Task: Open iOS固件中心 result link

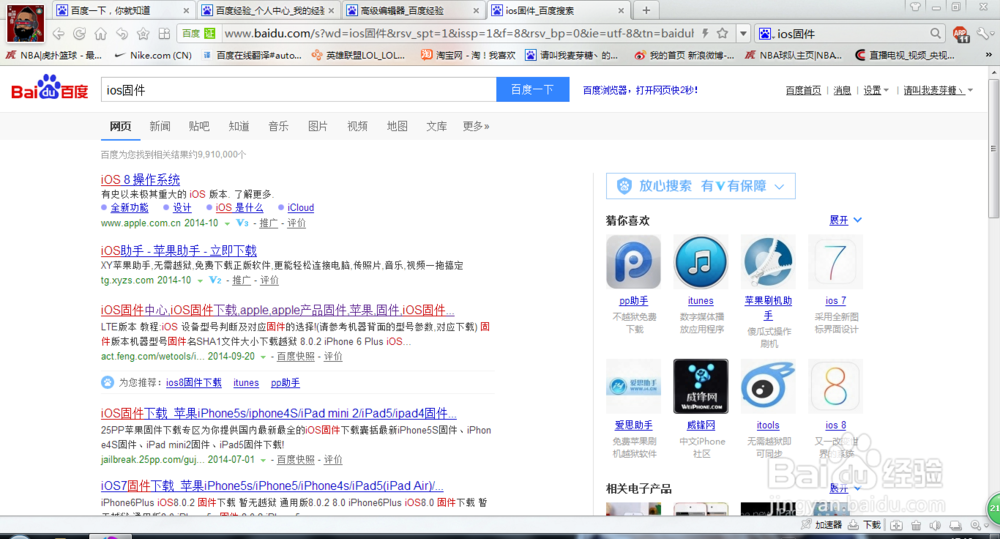Action: (x=277, y=310)
